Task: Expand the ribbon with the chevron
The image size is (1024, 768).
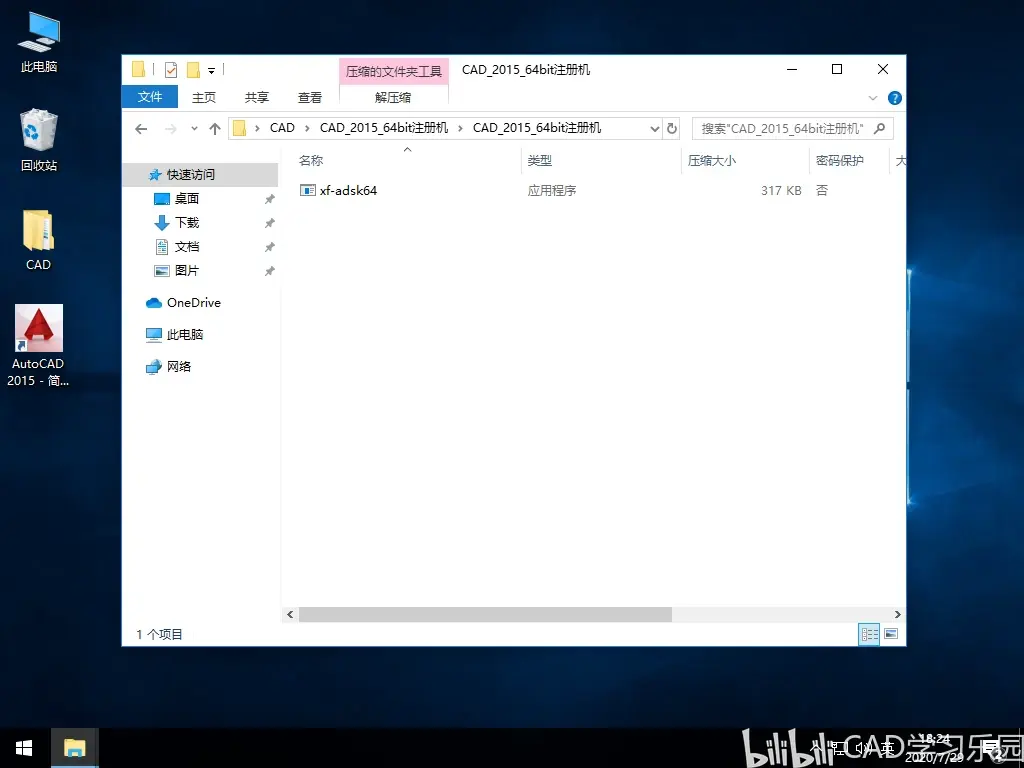Action: click(x=873, y=98)
